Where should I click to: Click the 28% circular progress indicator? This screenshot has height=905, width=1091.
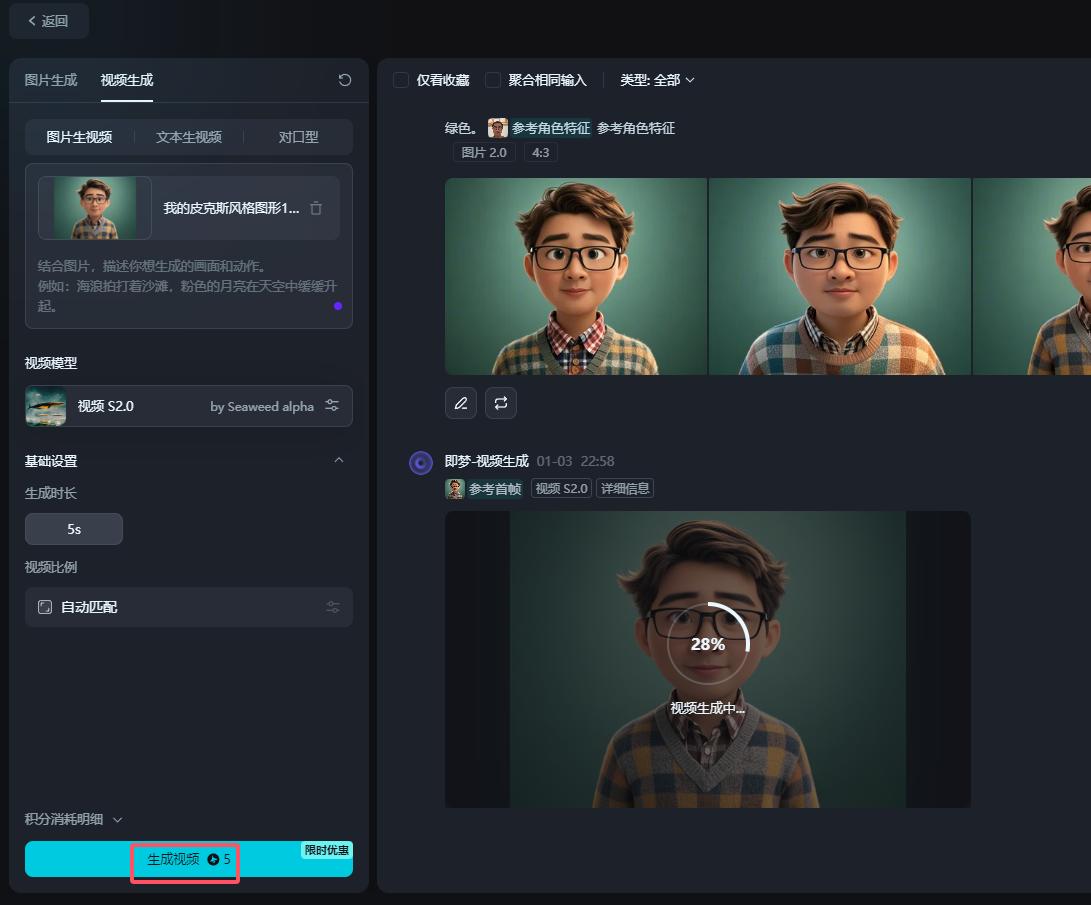tap(708, 644)
